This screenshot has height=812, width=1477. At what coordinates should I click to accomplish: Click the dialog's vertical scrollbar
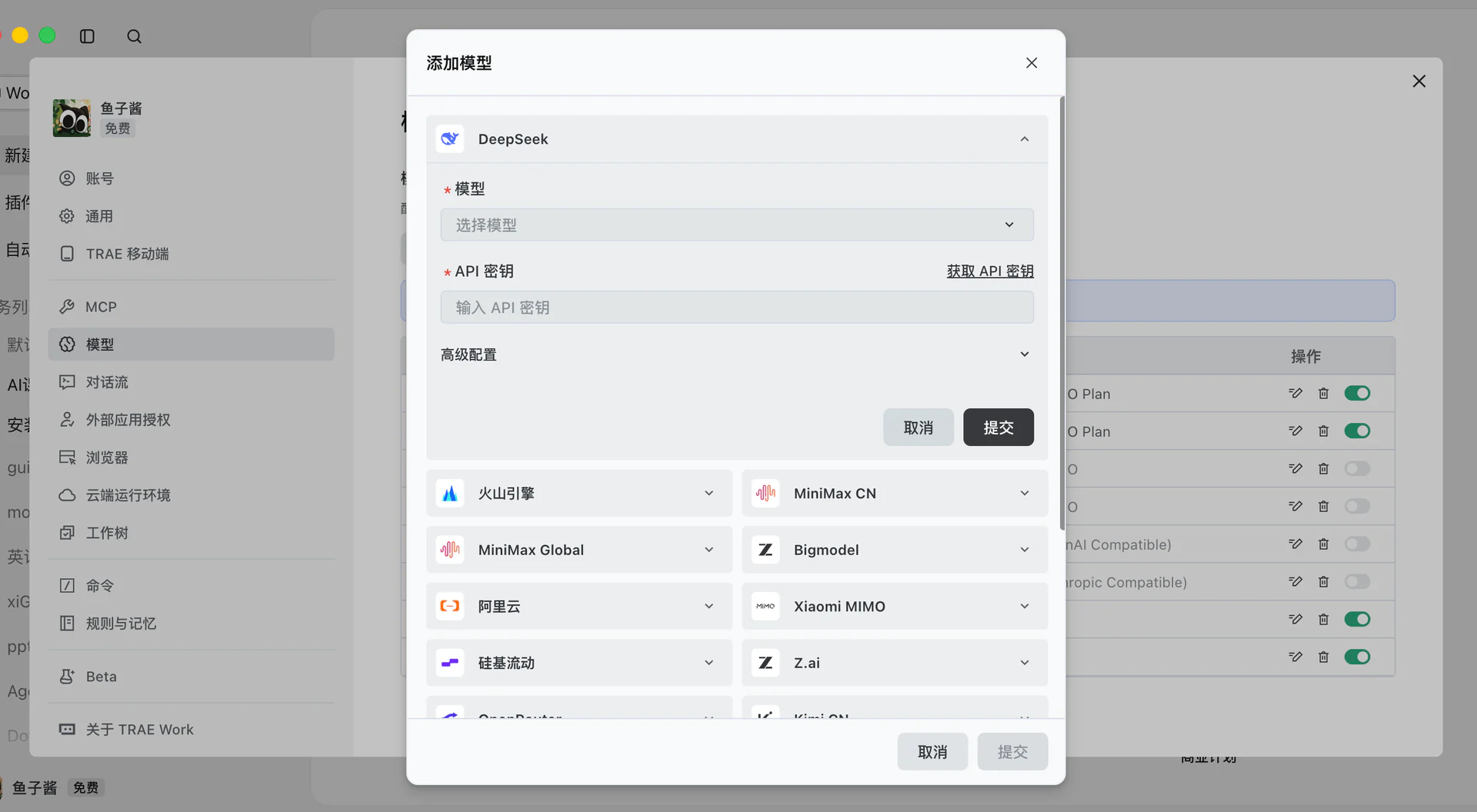(x=1062, y=314)
